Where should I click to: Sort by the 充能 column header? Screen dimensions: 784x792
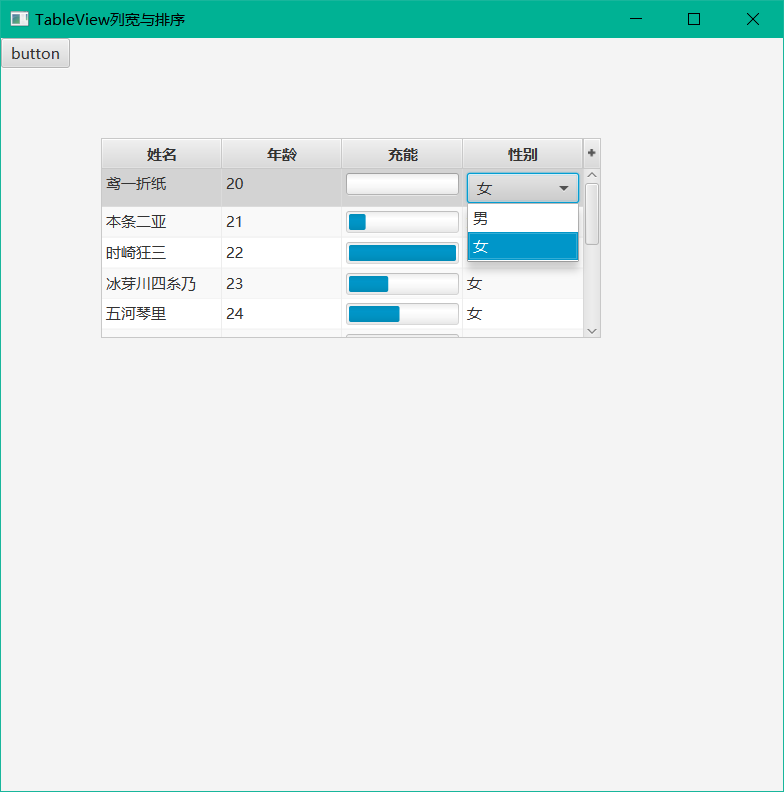pos(402,154)
